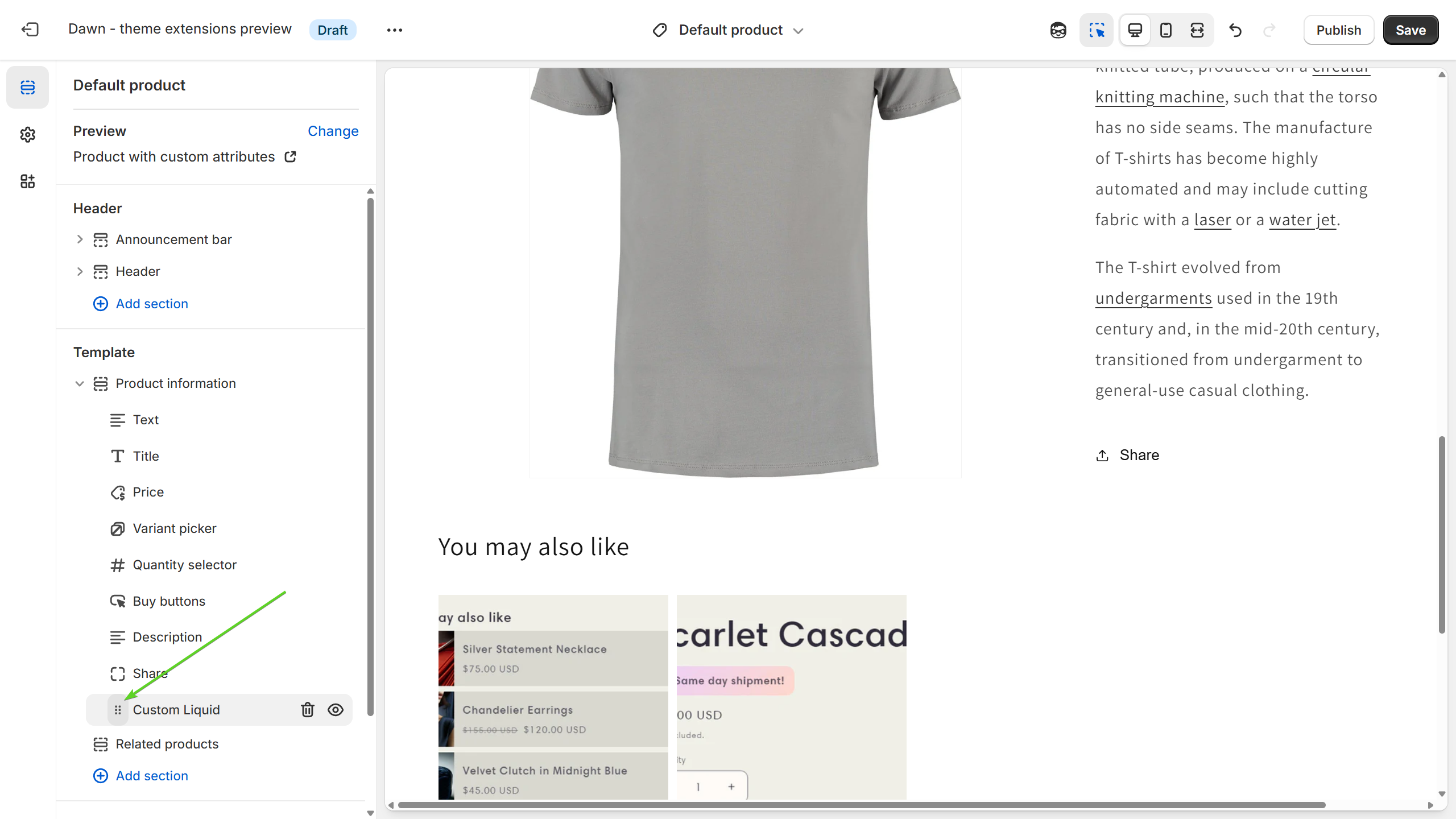Expand the Announcement bar section
The image size is (1456, 819).
click(80, 239)
